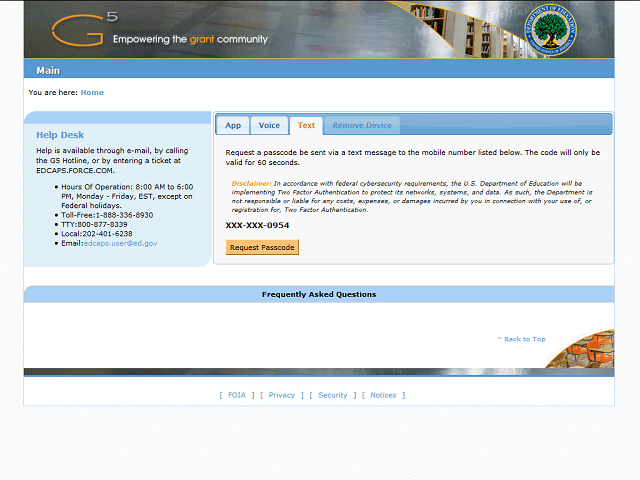Click the Request Passcode button
Viewport: 640px width, 480px height.
pyautogui.click(x=262, y=247)
